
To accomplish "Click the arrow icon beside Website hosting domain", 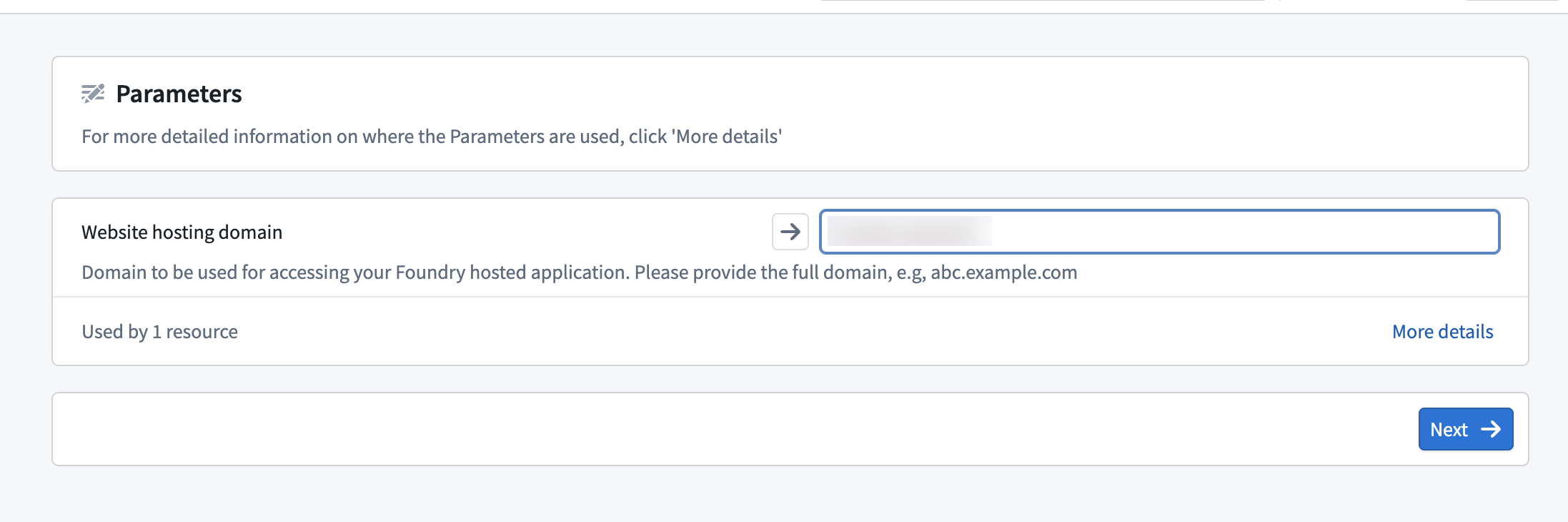I will 790,232.
